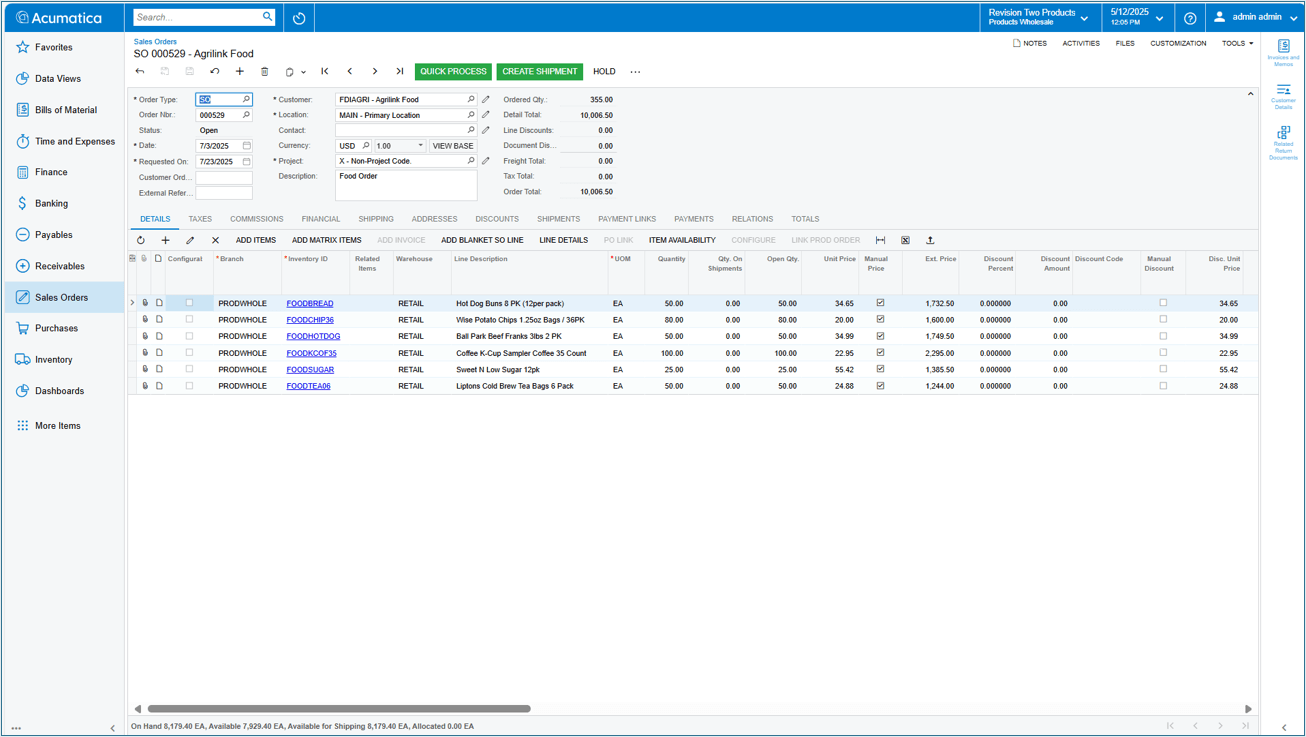Edit the customer with pencil icon
This screenshot has height=737, width=1306.
[x=486, y=100]
